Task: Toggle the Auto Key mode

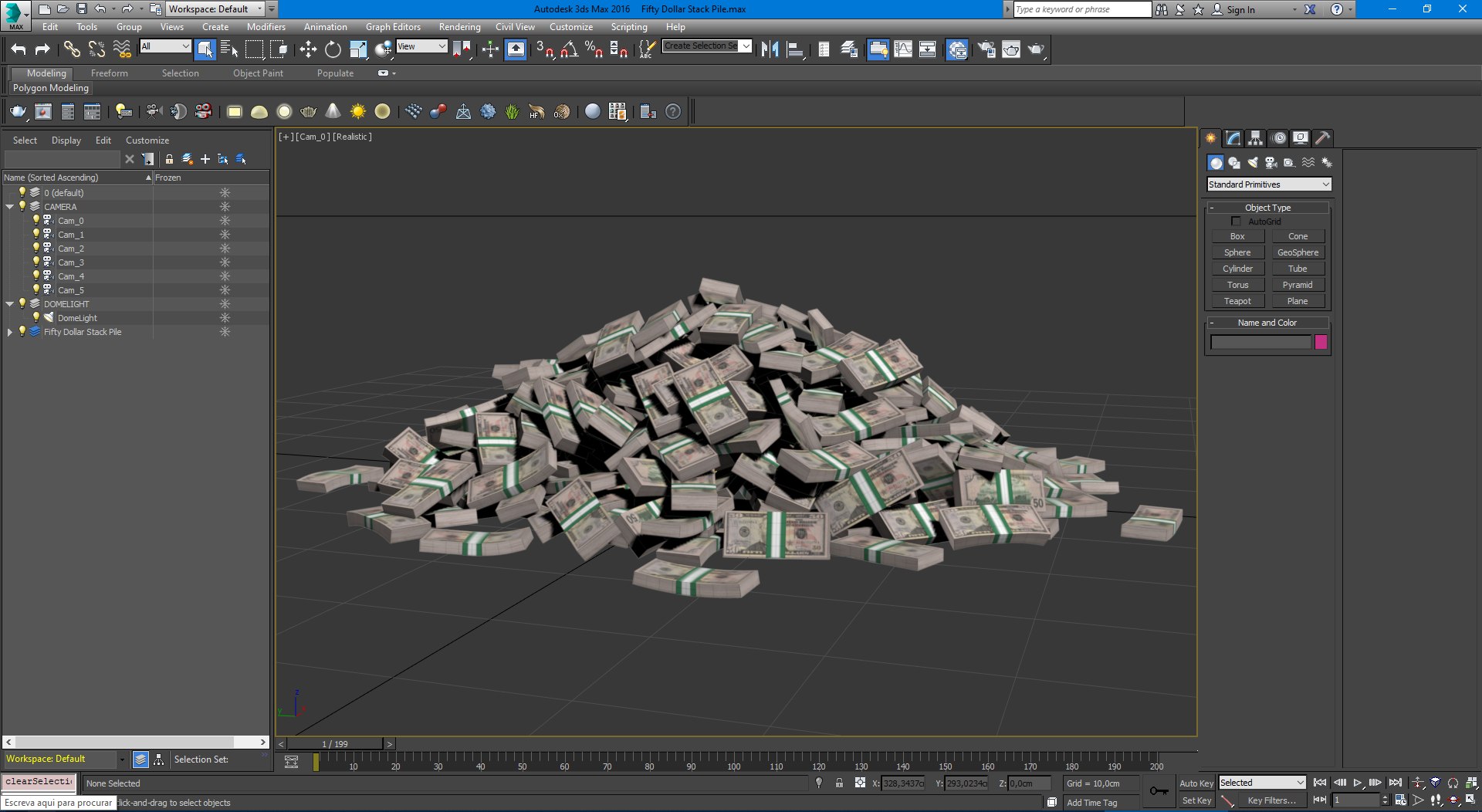Action: pyautogui.click(x=1196, y=783)
